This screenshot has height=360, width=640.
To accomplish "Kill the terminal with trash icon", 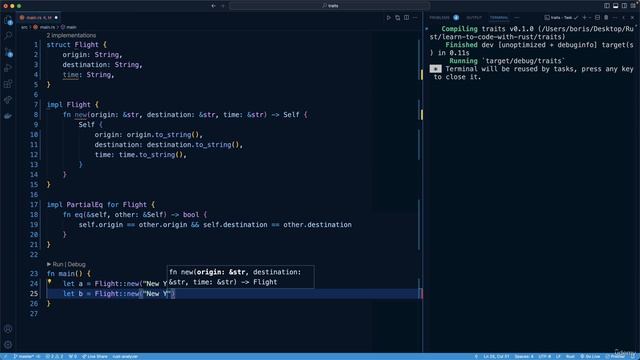I will click(x=606, y=18).
